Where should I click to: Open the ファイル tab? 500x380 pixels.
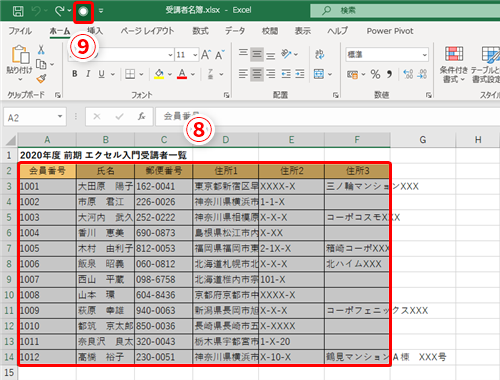click(20, 31)
